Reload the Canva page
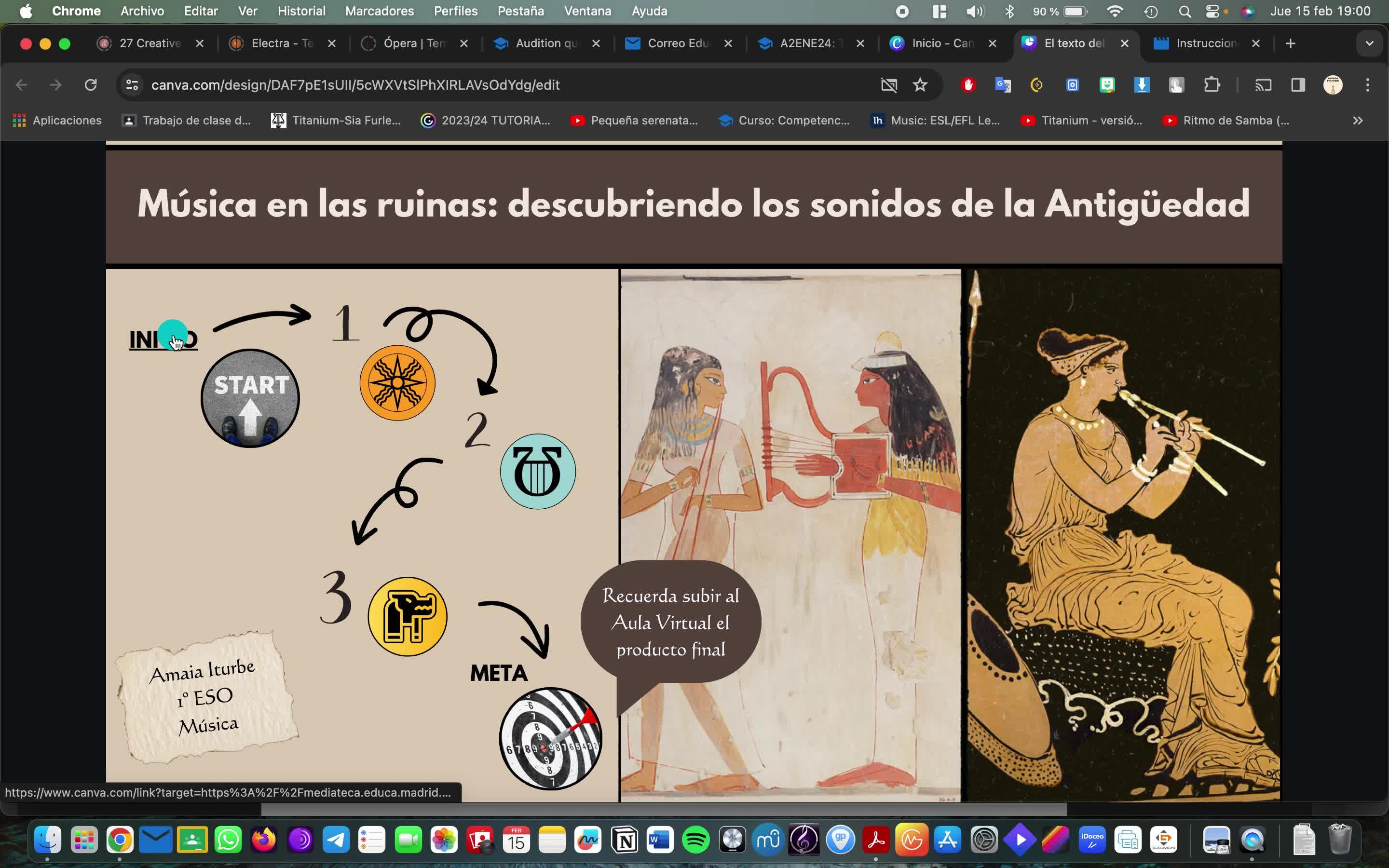 click(91, 85)
